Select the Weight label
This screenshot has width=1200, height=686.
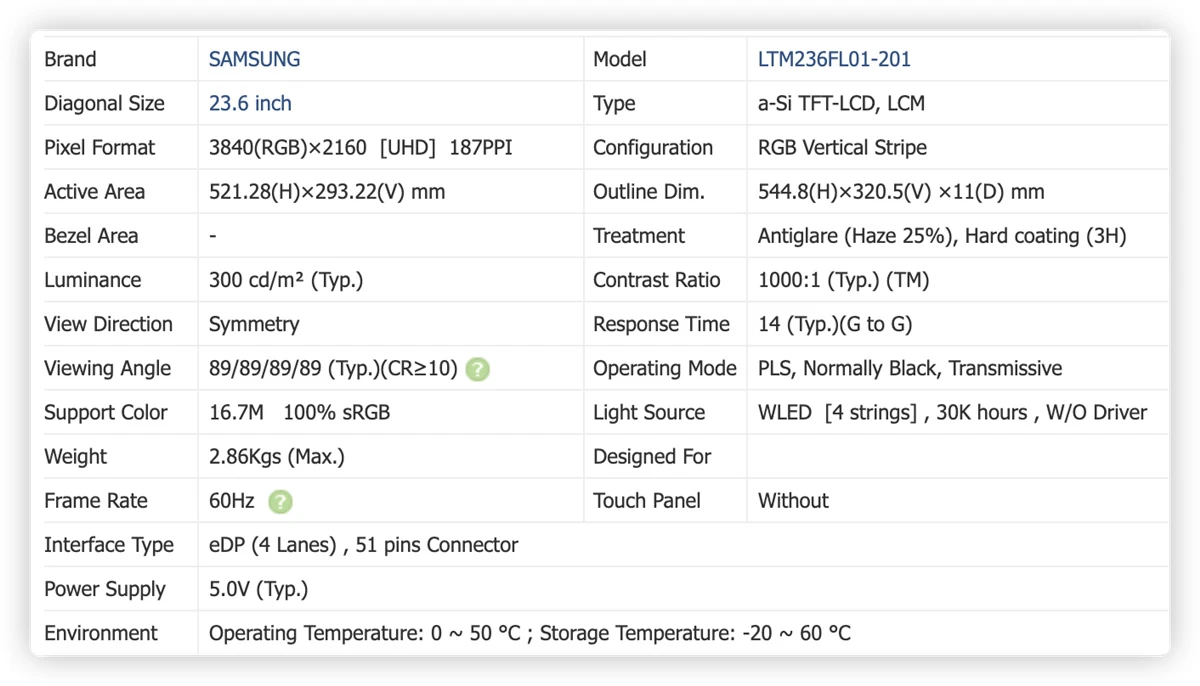coord(75,456)
